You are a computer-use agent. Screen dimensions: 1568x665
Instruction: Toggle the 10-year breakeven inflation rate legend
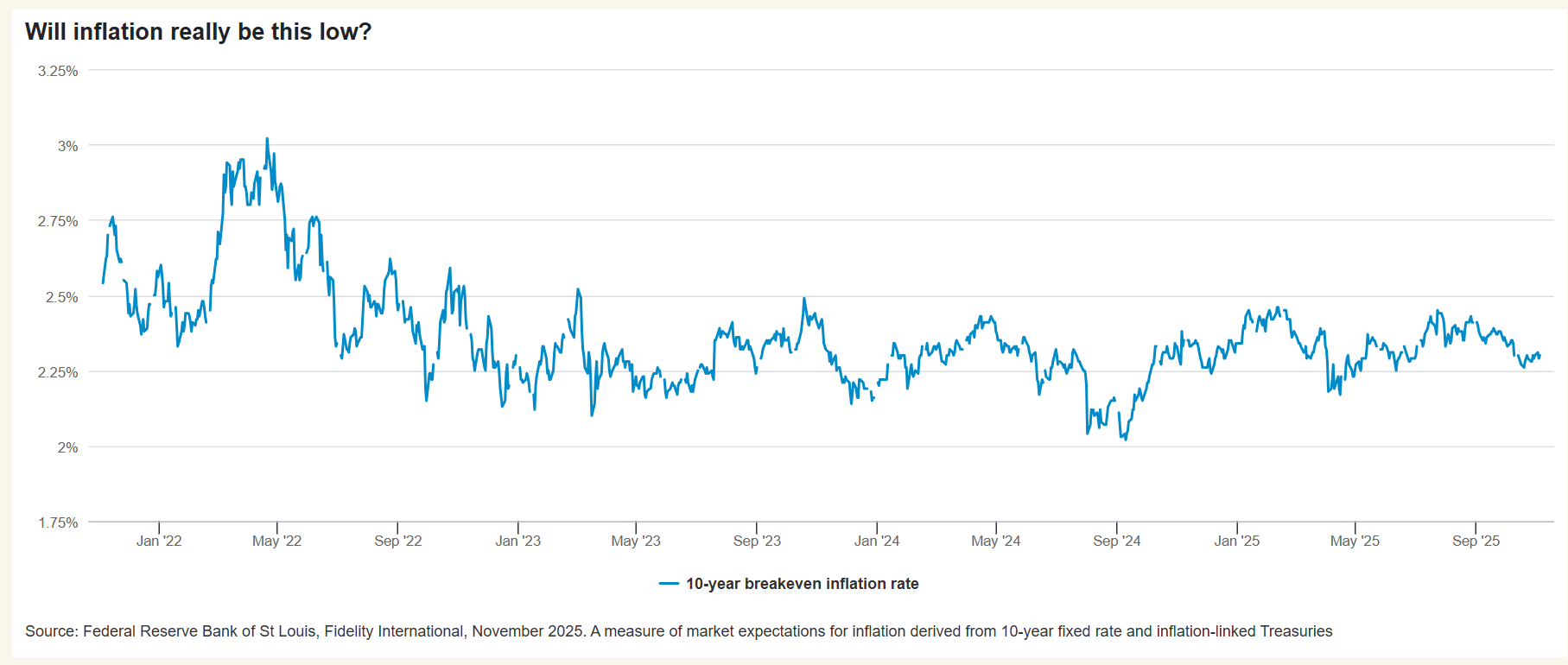[802, 584]
